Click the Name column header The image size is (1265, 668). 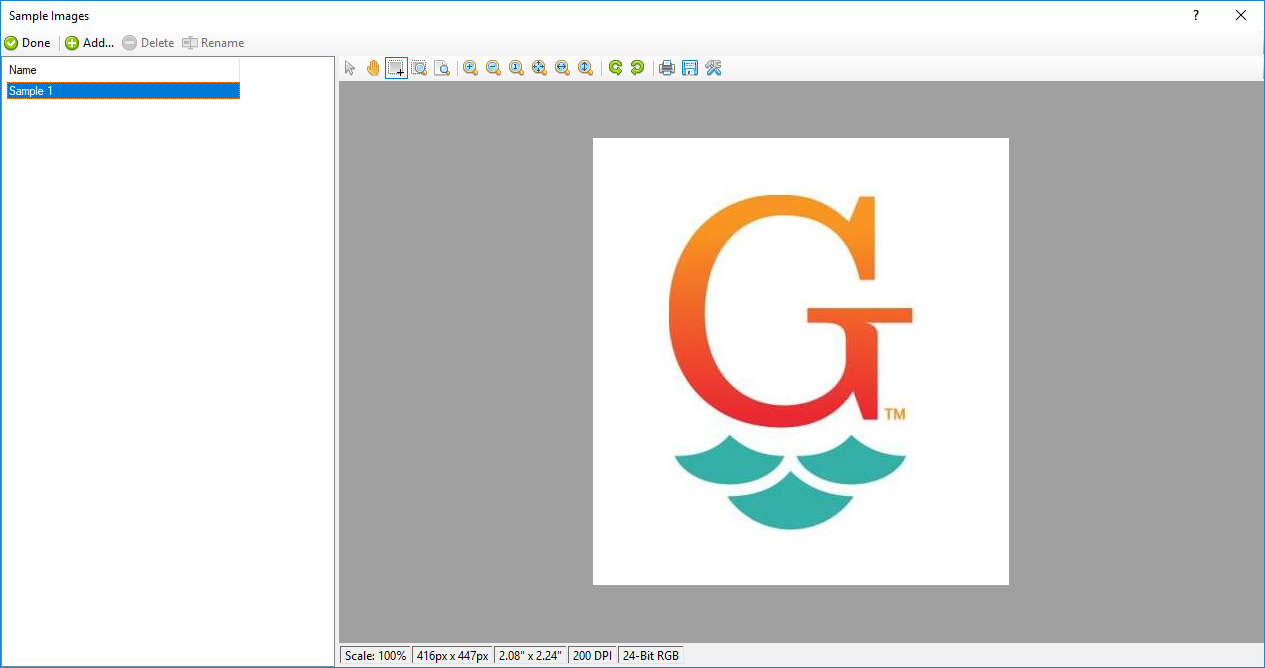(x=123, y=70)
